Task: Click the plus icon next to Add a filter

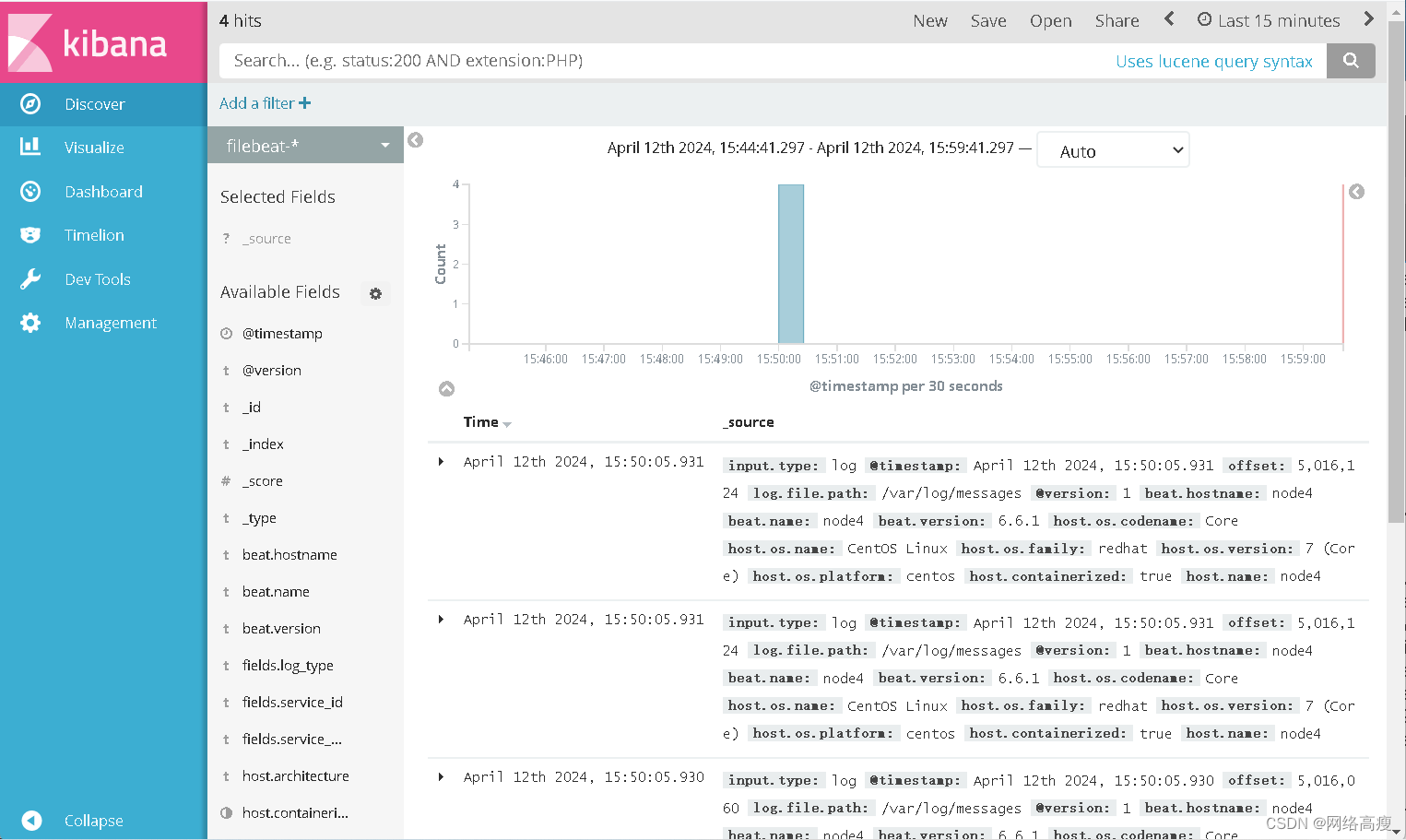Action: coord(304,103)
